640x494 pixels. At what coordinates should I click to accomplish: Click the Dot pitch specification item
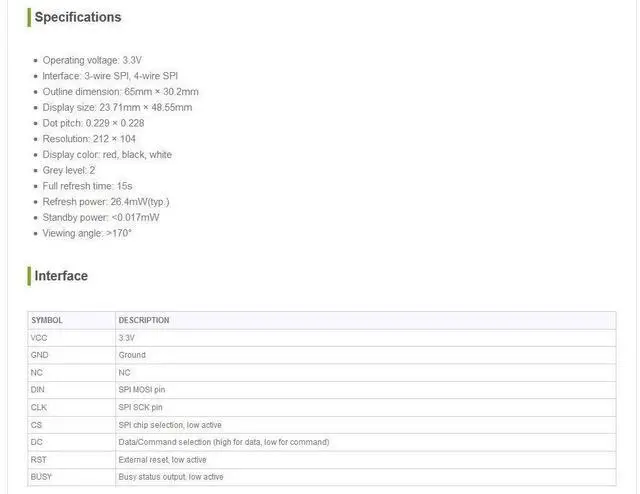[93, 123]
